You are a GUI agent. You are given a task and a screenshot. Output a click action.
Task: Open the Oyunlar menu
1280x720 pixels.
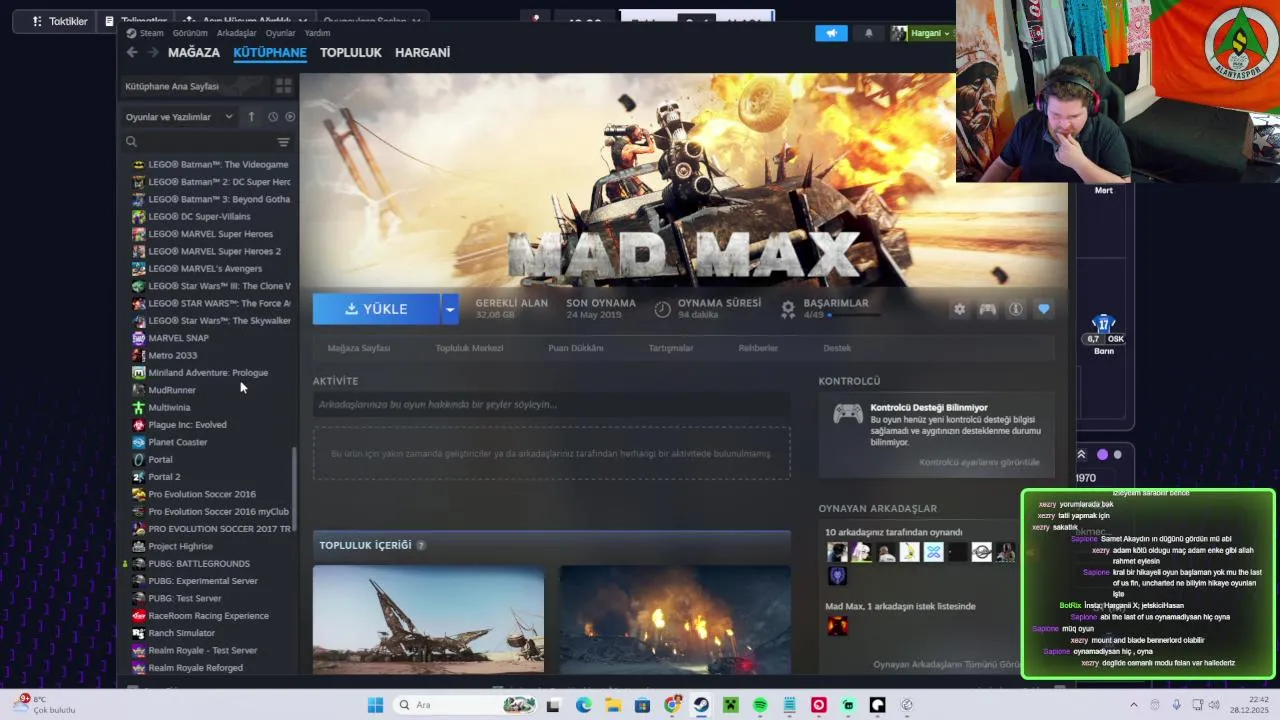point(280,33)
